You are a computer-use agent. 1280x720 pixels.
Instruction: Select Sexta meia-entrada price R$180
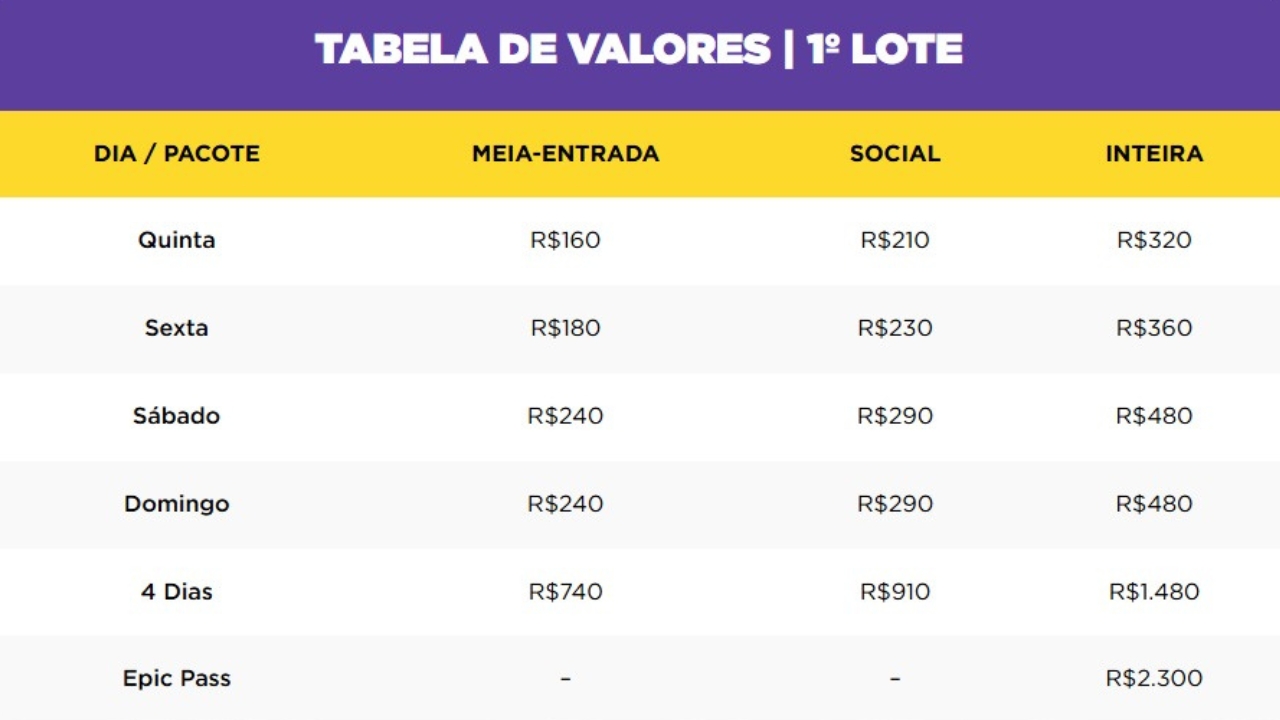[566, 328]
